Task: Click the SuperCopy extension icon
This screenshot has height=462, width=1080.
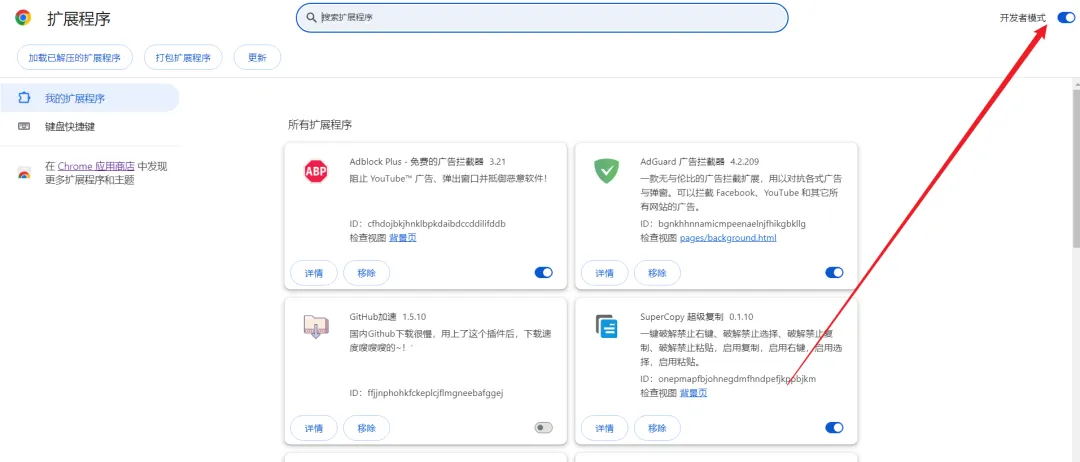Action: [606, 326]
